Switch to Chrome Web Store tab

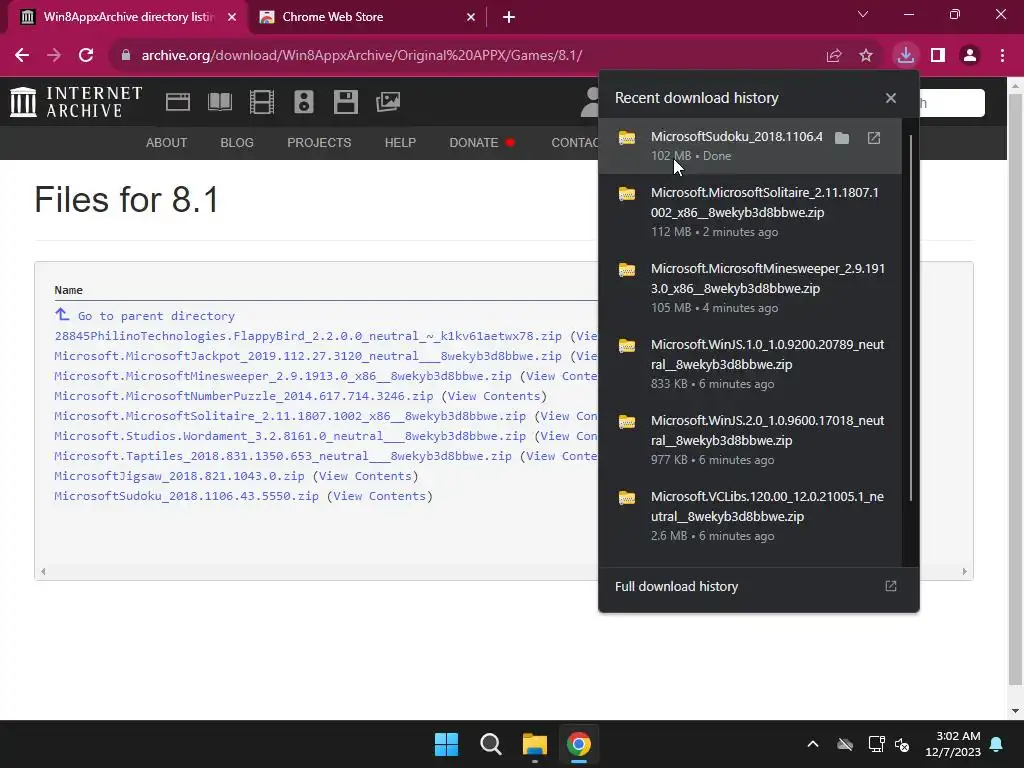[x=368, y=17]
